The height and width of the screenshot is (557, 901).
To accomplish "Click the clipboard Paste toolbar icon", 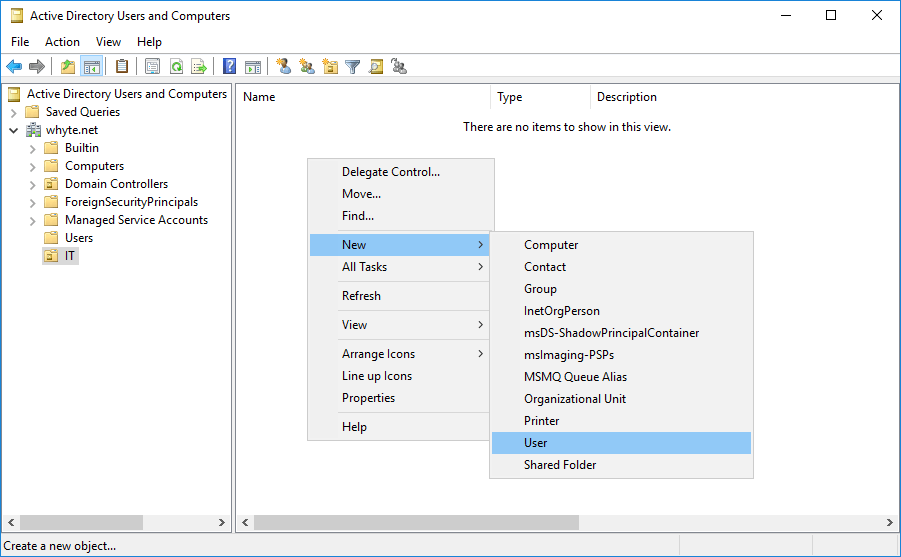I will pos(121,67).
